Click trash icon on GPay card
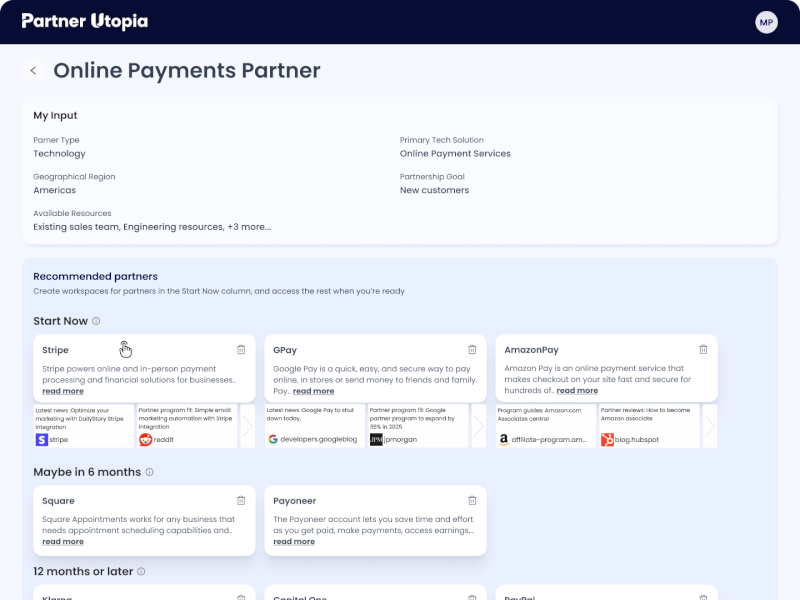 (x=472, y=350)
